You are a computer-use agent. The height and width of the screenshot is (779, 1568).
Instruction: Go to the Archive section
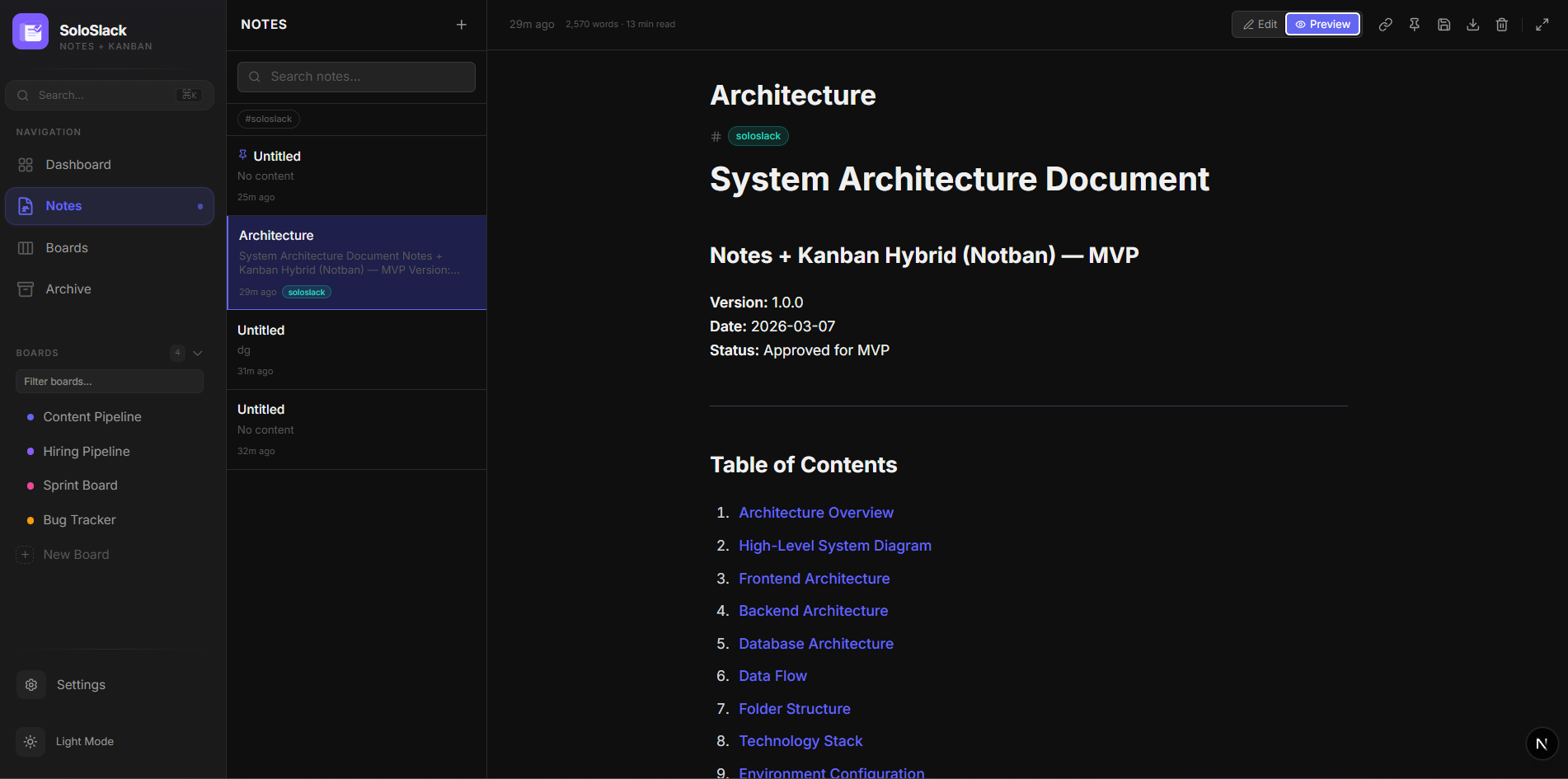68,289
